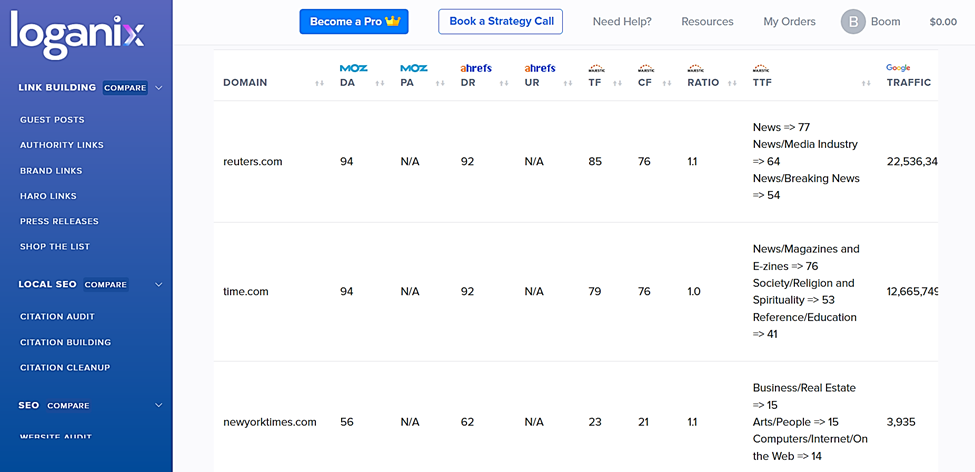Image resolution: width=975 pixels, height=472 pixels.
Task: Click the Majestic logo above CF
Action: point(646,68)
